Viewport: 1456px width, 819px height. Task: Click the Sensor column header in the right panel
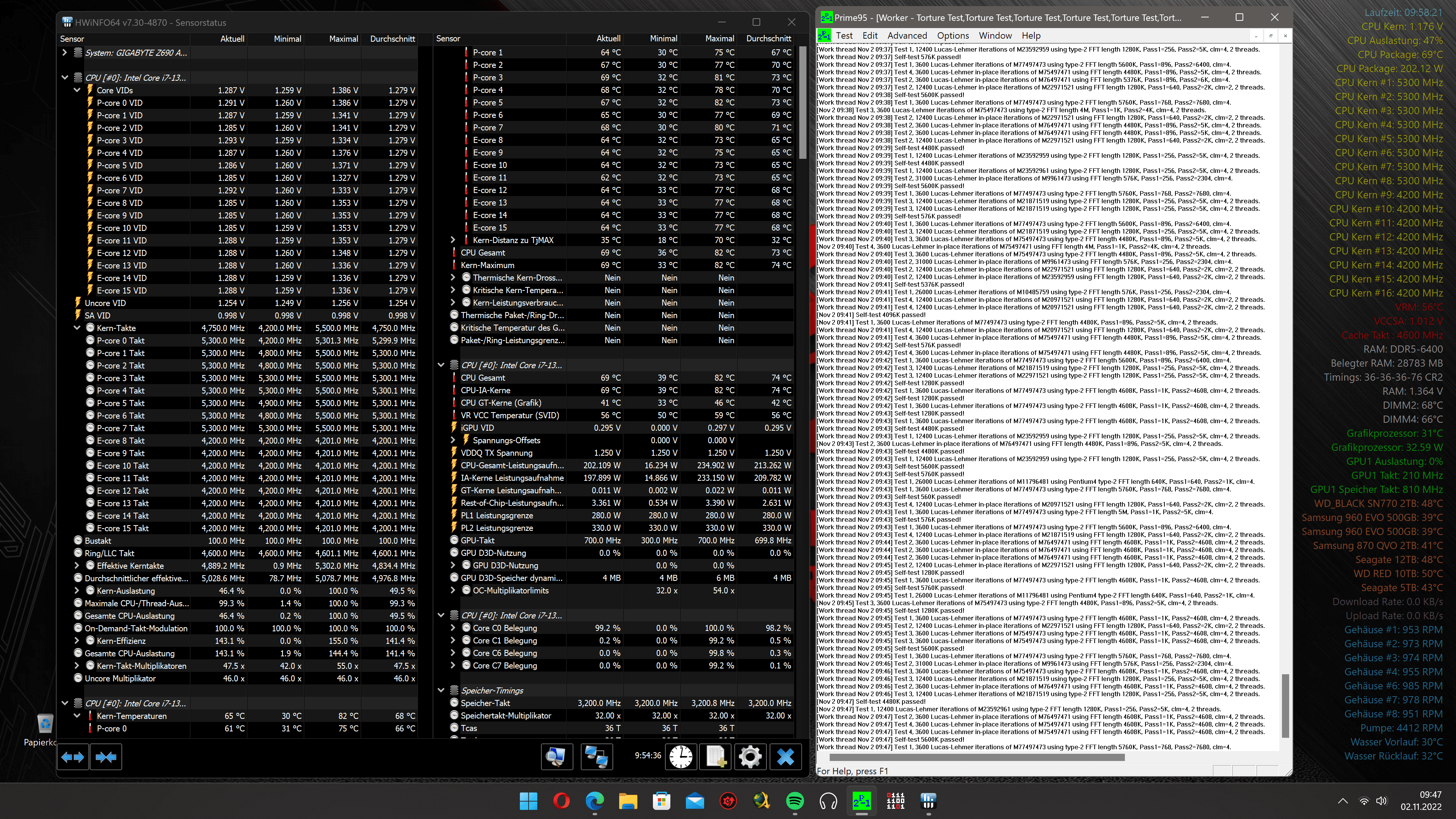(500, 38)
